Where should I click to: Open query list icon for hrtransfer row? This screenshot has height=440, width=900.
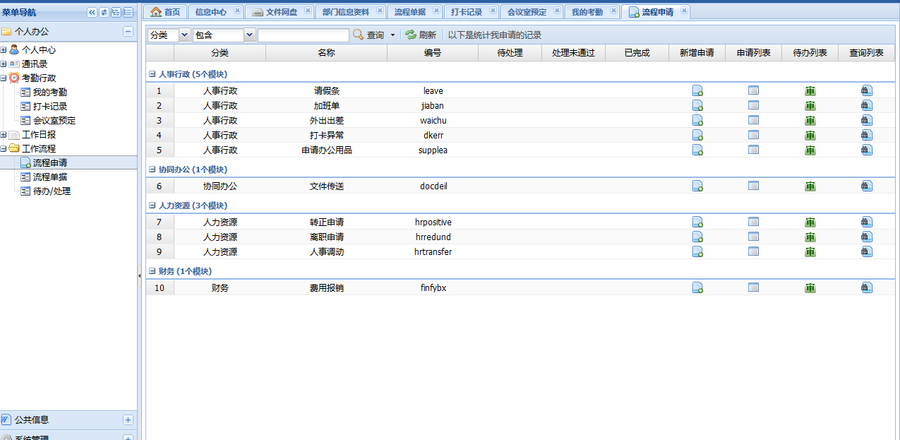[867, 251]
